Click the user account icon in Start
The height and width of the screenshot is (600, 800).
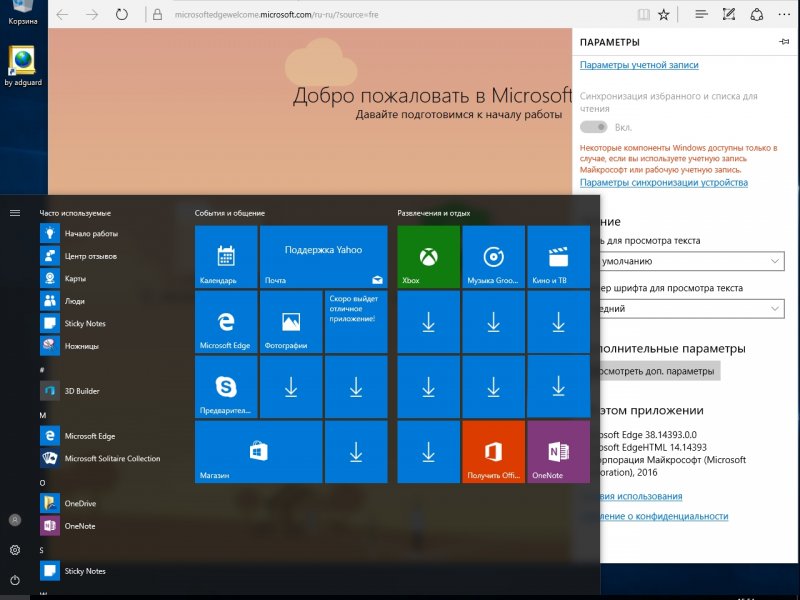click(15, 520)
